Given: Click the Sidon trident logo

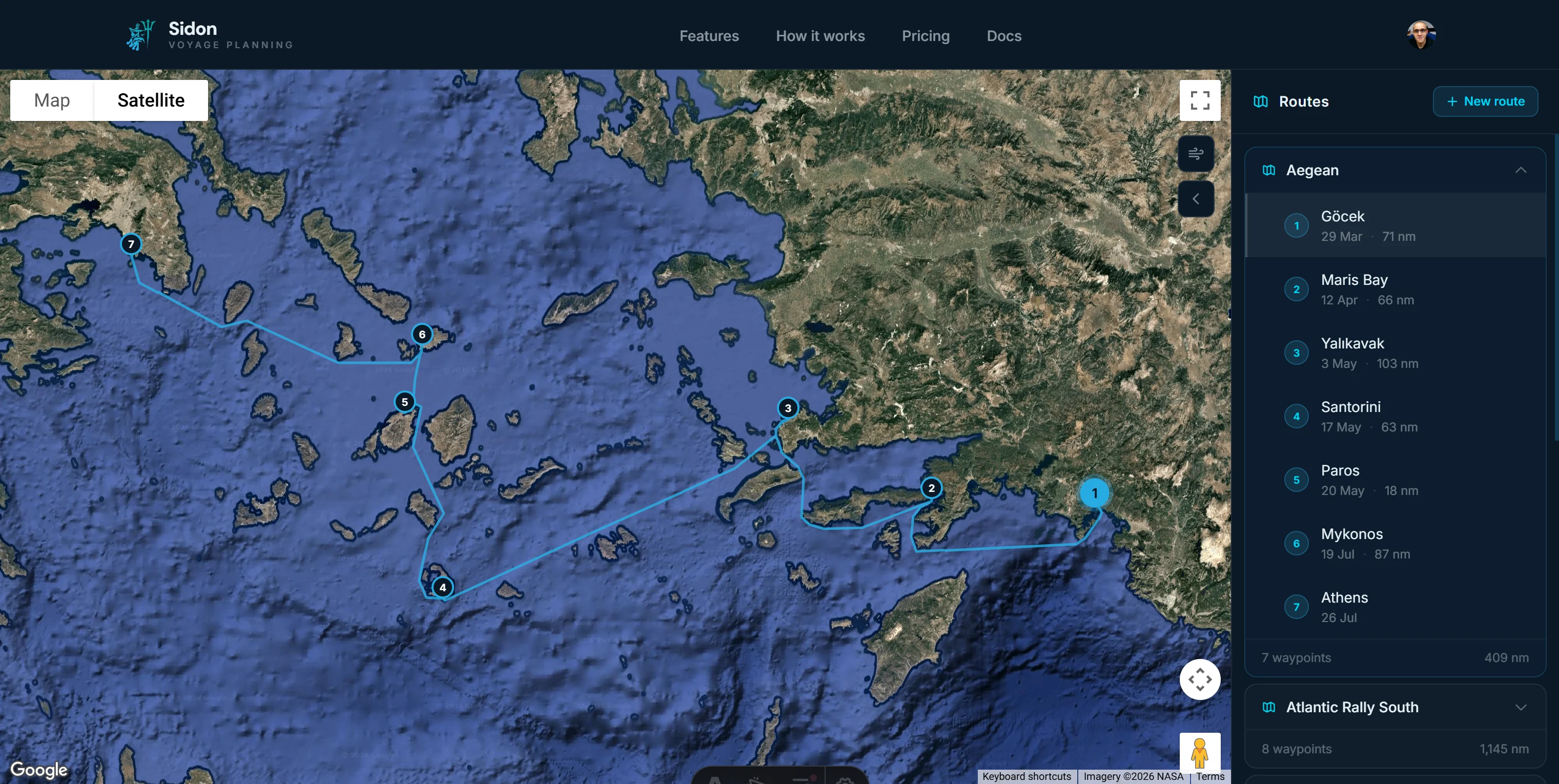Looking at the screenshot, I should (140, 34).
